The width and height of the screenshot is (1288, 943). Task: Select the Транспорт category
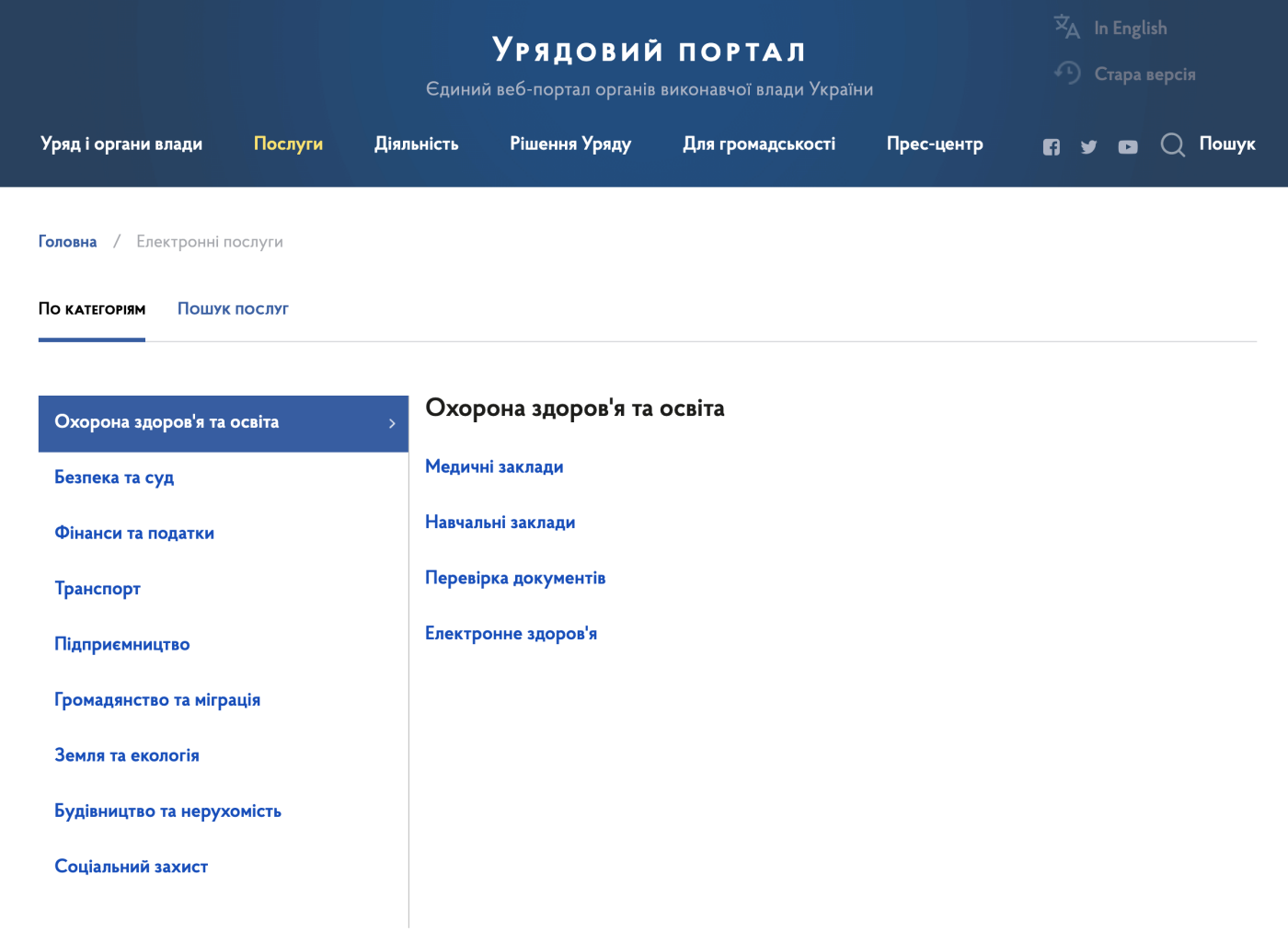[x=98, y=589]
